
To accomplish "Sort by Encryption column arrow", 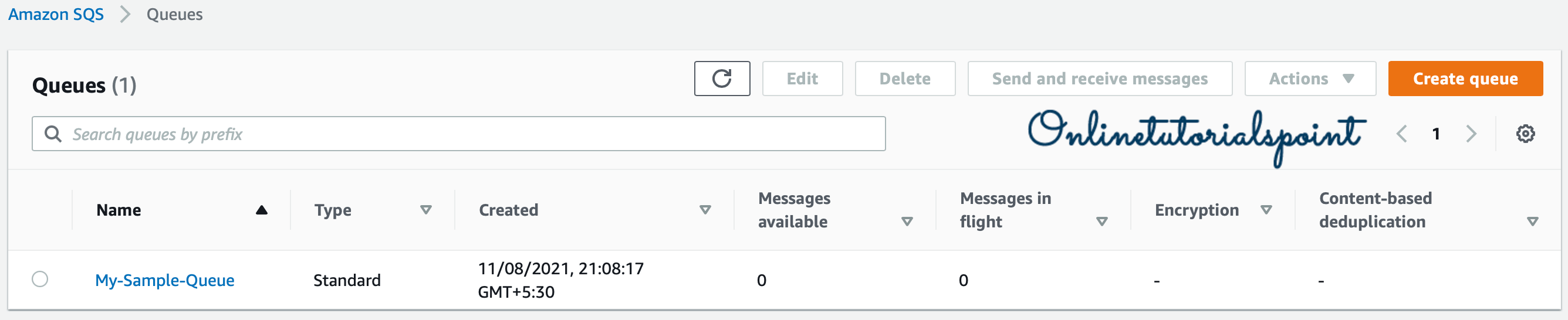I will pyautogui.click(x=1266, y=210).
